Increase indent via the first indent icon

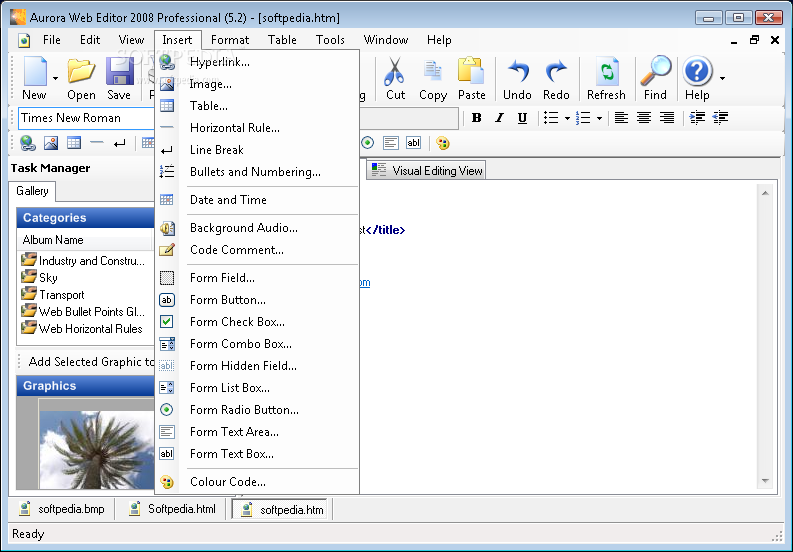[697, 118]
